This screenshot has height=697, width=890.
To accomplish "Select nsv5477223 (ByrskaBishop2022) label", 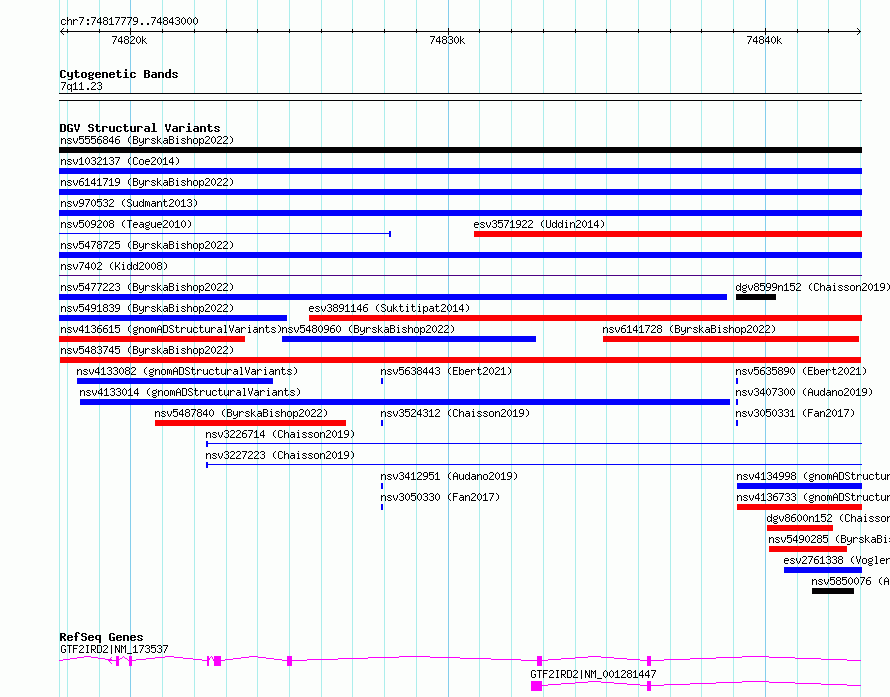I will click(x=147, y=287).
